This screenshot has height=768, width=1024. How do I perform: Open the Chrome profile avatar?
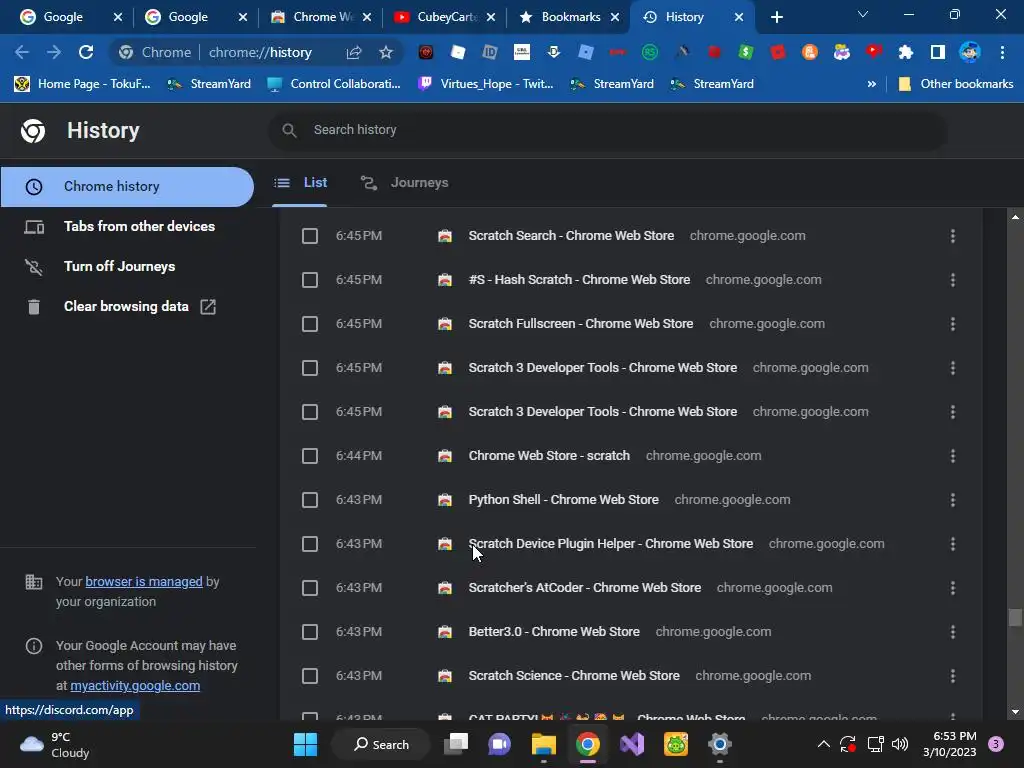click(x=970, y=52)
